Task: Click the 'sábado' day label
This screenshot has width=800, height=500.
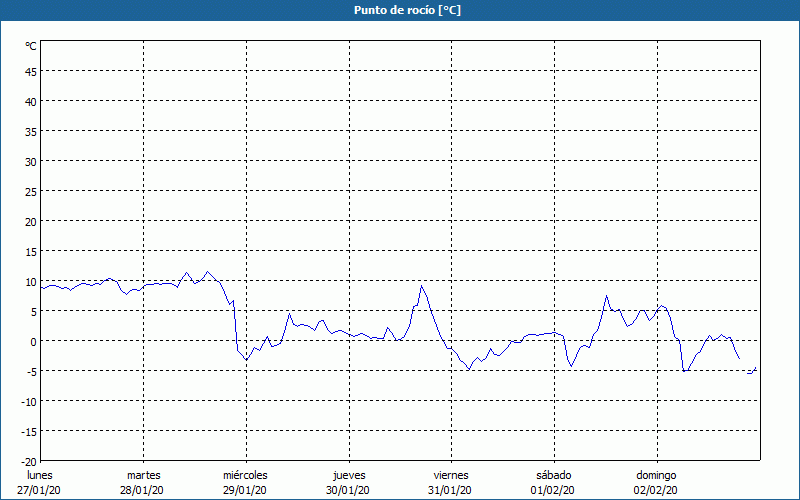Action: (553, 475)
